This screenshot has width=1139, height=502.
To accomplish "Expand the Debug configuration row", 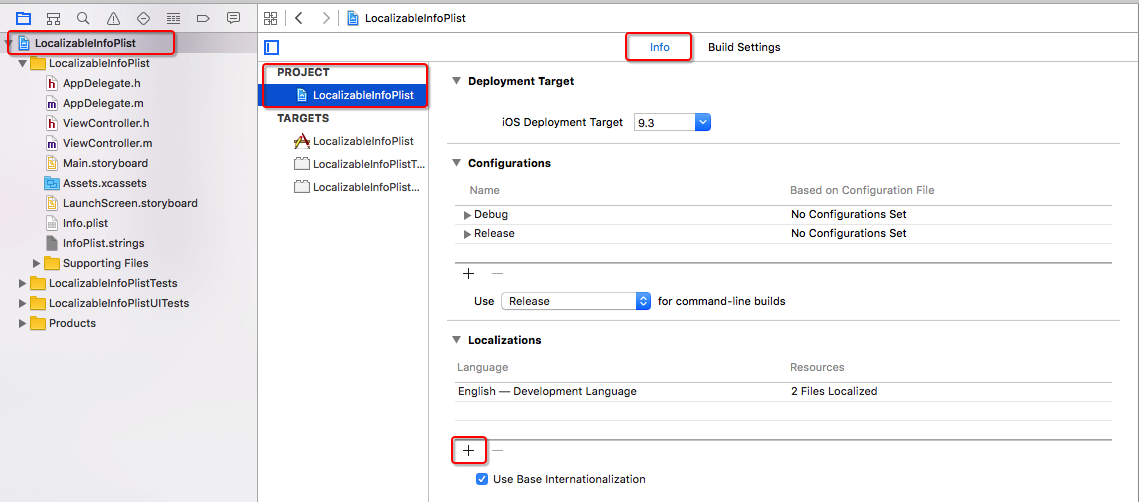I will point(467,215).
